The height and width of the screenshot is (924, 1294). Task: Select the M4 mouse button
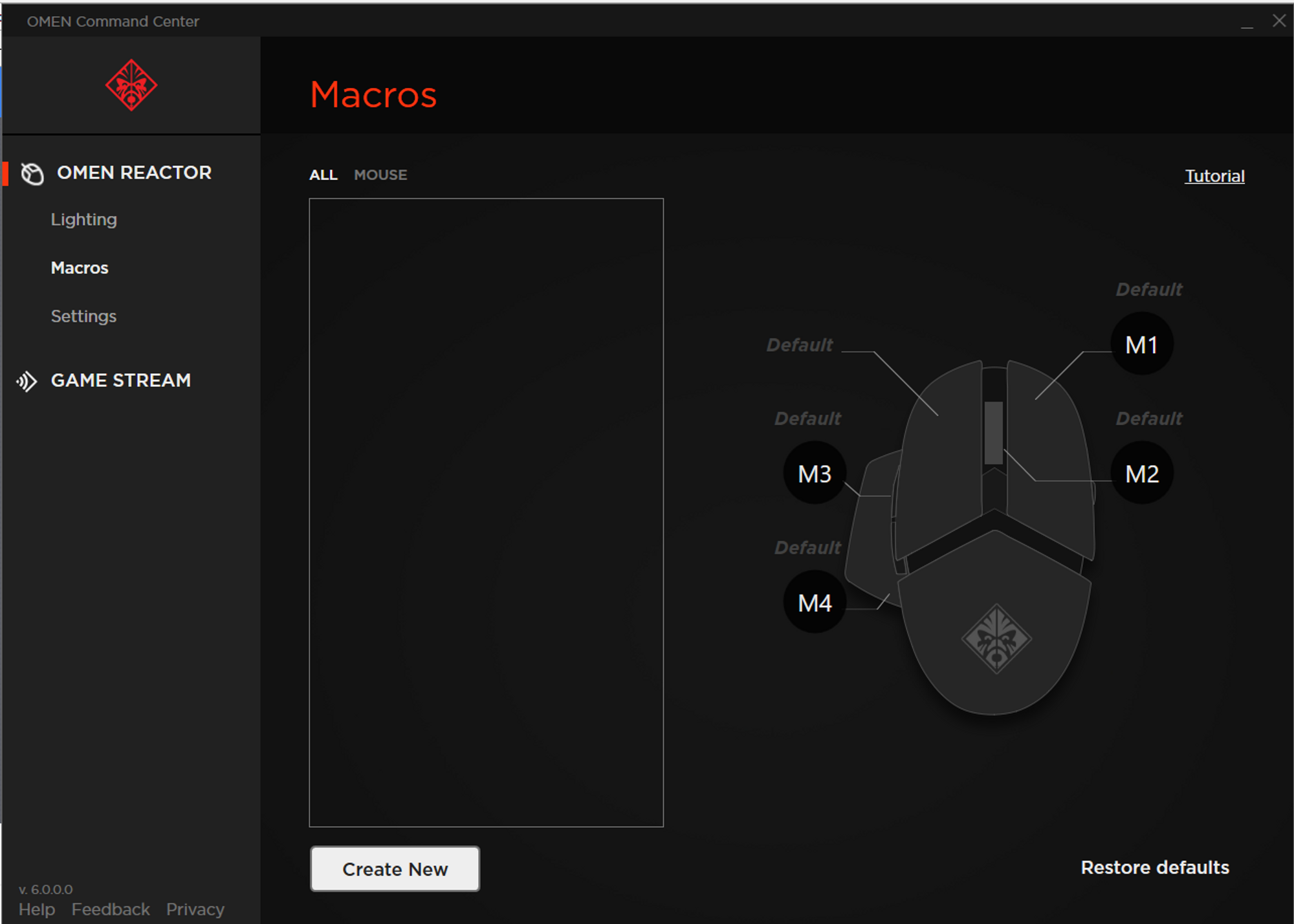point(815,602)
